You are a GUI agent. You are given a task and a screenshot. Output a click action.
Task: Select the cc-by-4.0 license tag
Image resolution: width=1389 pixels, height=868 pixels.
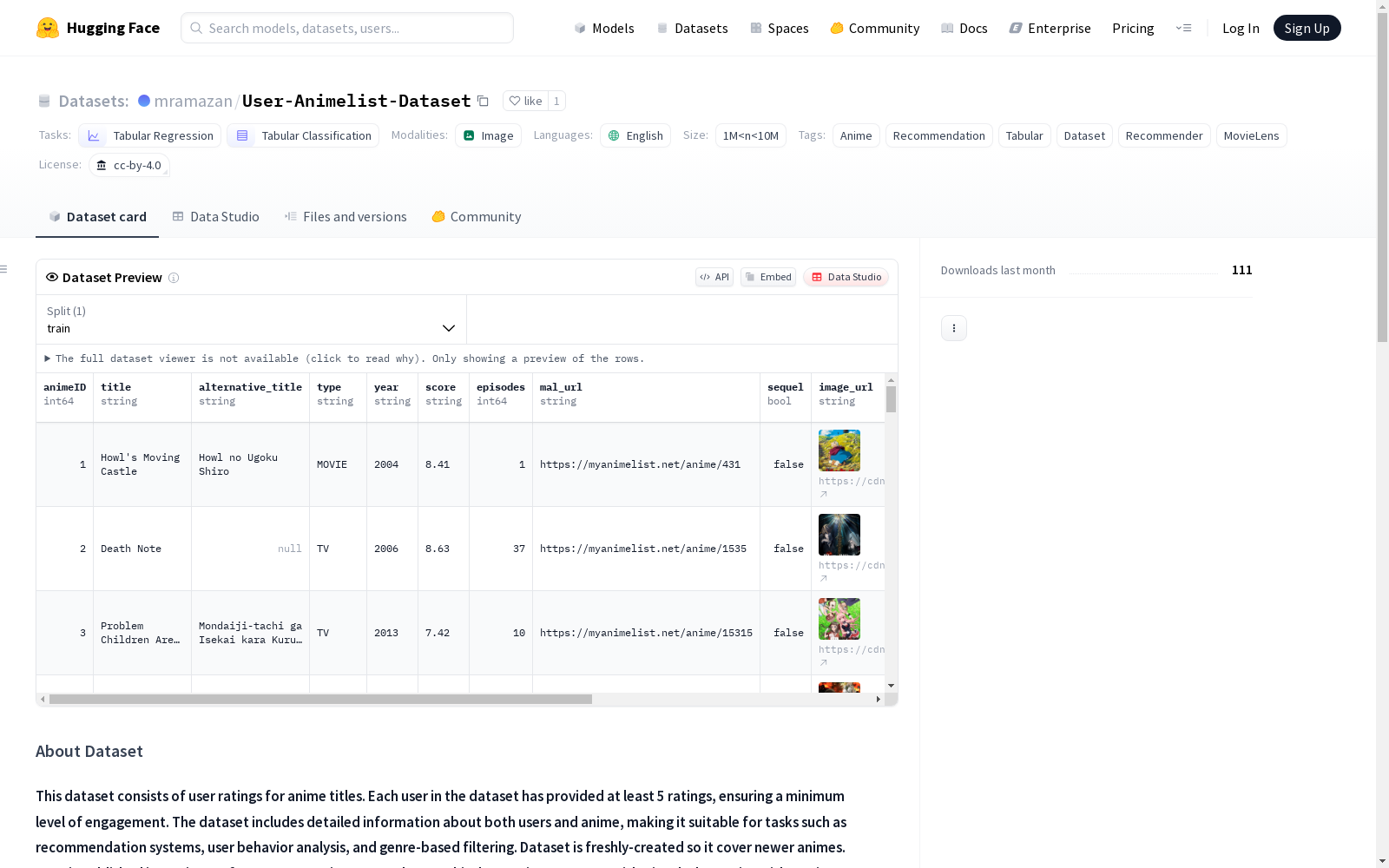(129, 165)
